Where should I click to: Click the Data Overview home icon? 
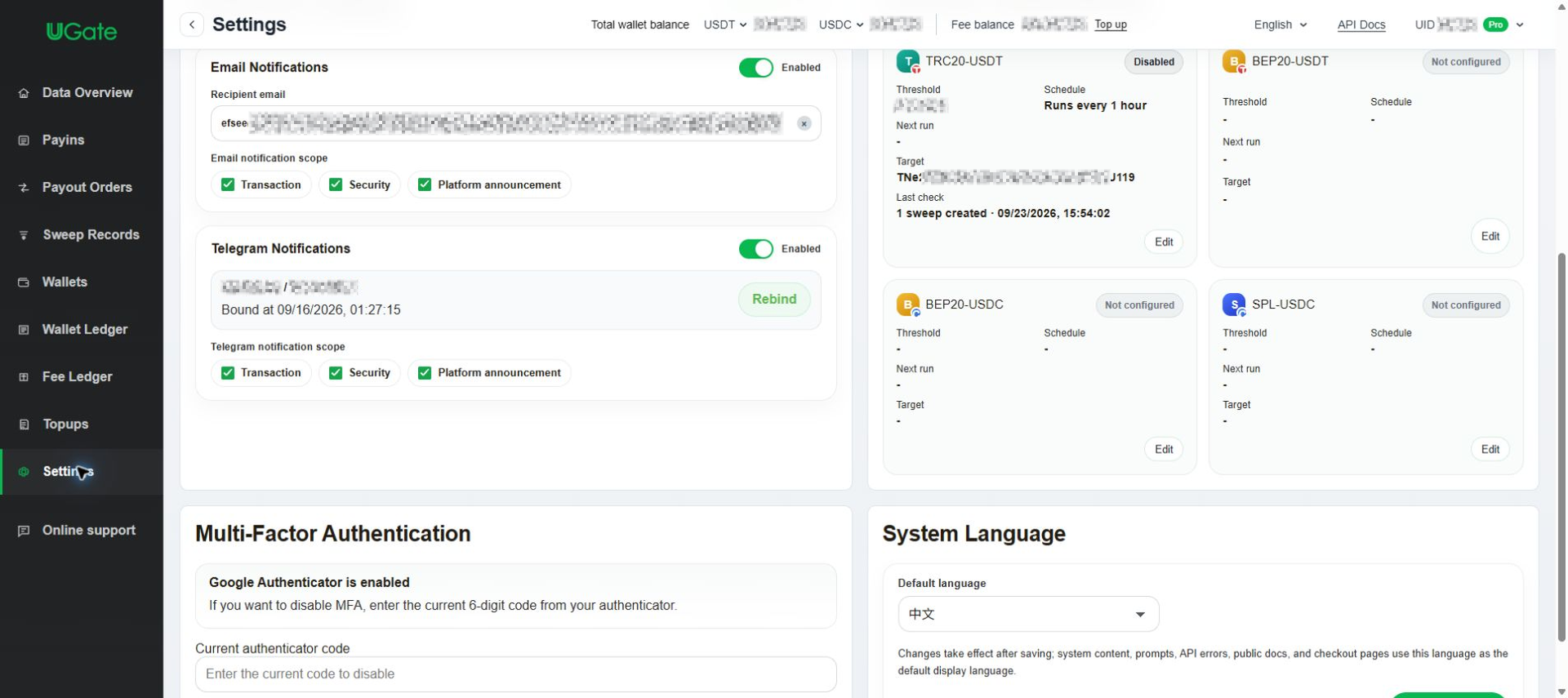click(x=24, y=93)
